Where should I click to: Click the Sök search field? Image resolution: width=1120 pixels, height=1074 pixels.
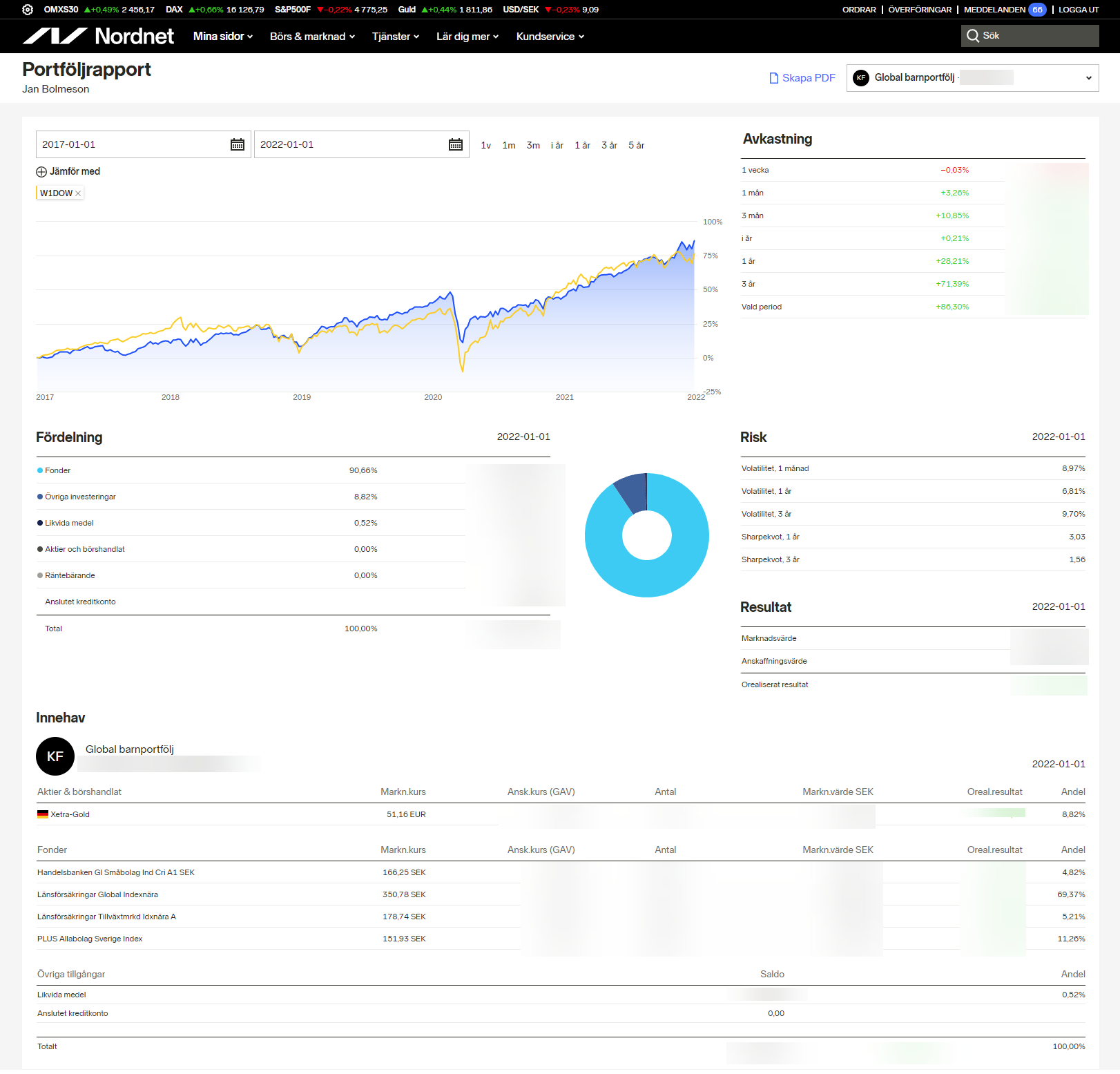click(1030, 36)
